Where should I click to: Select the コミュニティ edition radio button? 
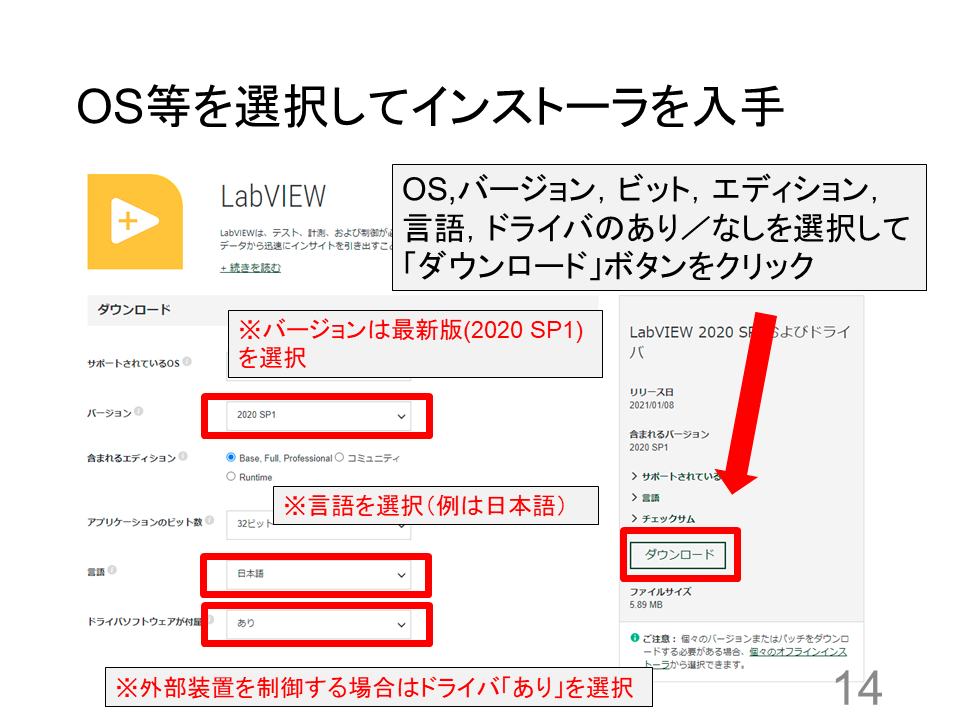tap(339, 457)
